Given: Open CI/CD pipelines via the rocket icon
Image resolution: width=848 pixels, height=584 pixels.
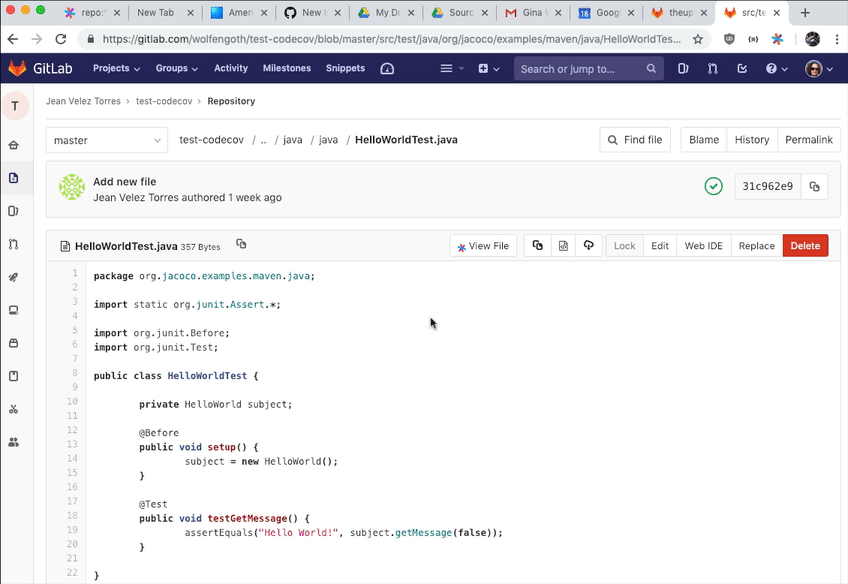Looking at the screenshot, I should tap(15, 277).
